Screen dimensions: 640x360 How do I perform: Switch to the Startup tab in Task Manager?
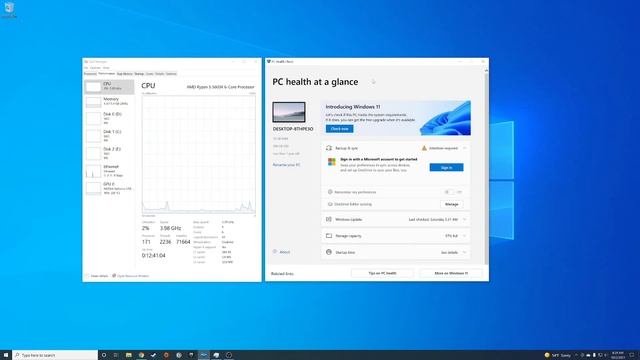tap(139, 74)
